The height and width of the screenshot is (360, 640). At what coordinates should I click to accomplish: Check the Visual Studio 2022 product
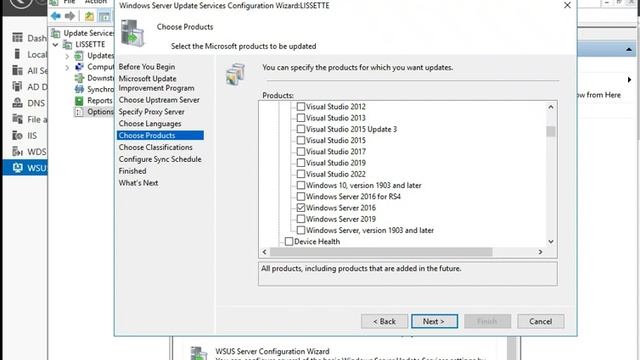301,174
